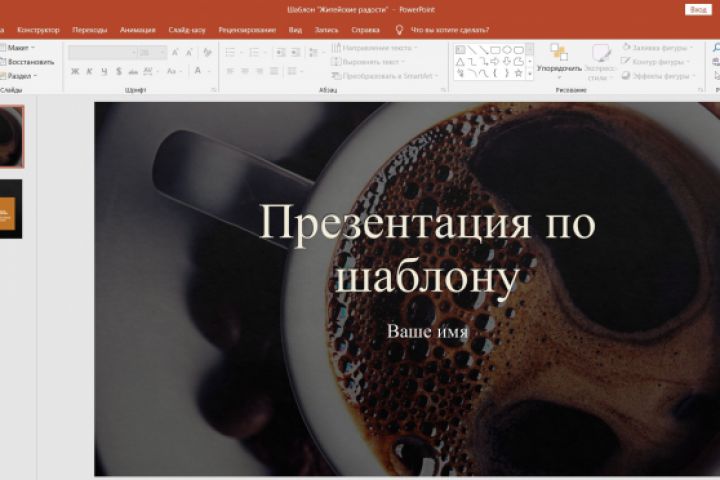Screen dimensions: 720x480
Task: Open the Слайд-шоу tab
Action: pyautogui.click(x=187, y=30)
